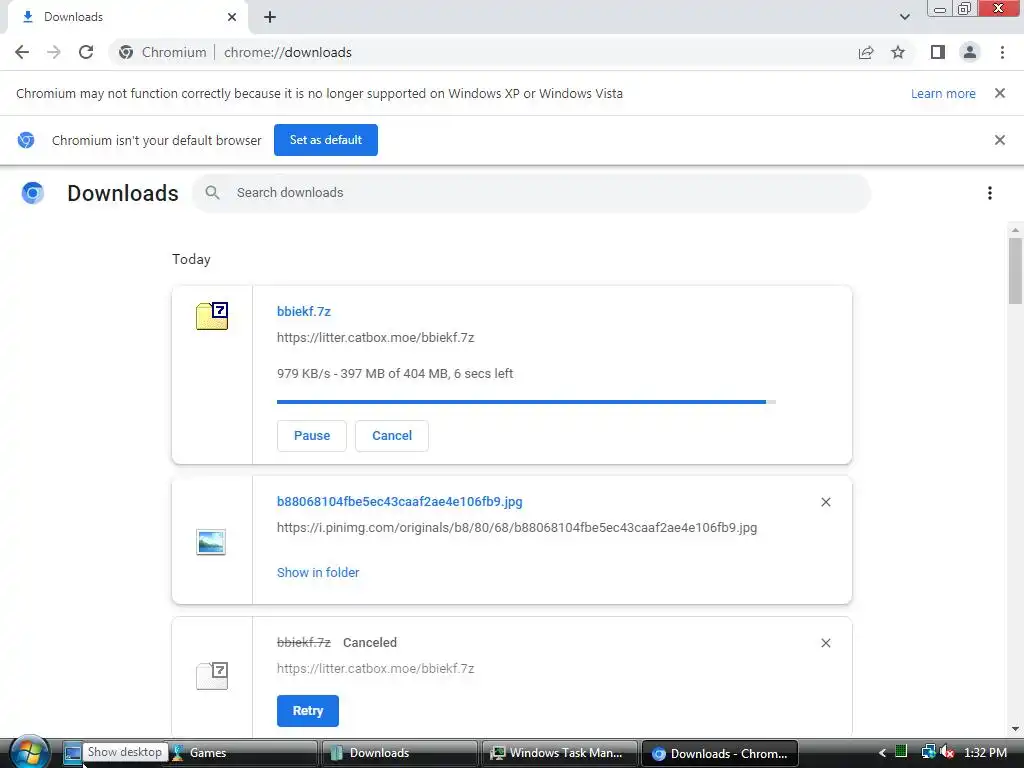
Task: Click the Chromium logo beside Downloads heading
Action: [33, 193]
